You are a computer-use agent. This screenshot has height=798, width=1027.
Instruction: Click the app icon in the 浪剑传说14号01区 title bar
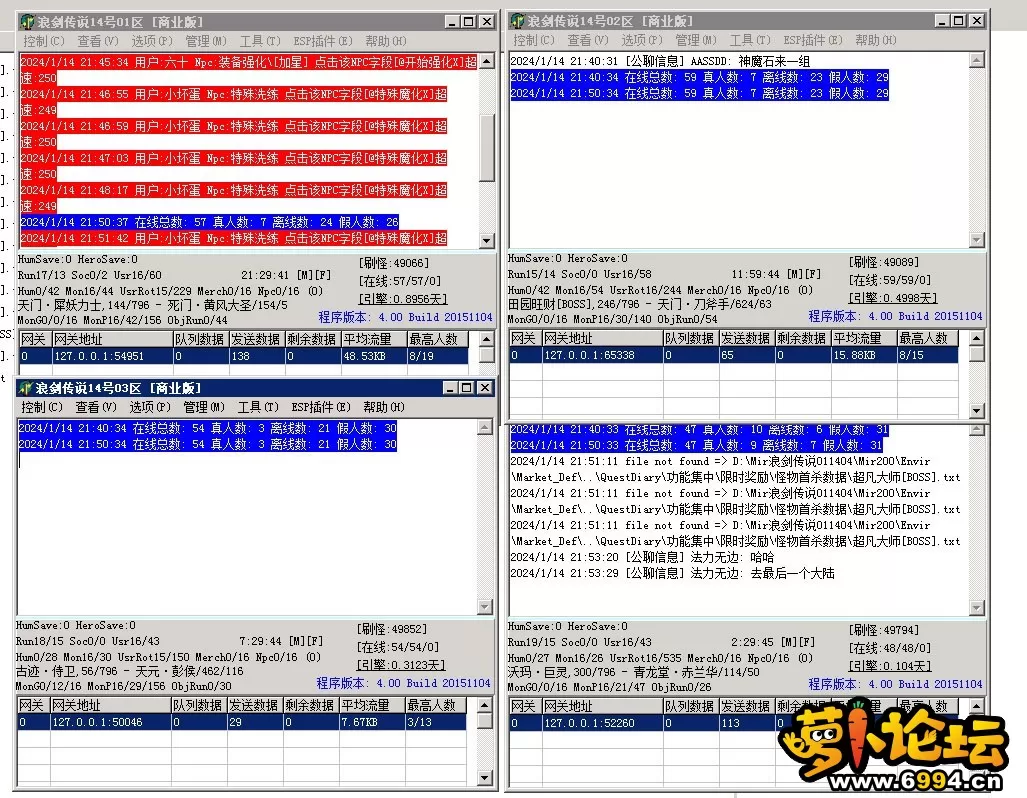[x=27, y=22]
